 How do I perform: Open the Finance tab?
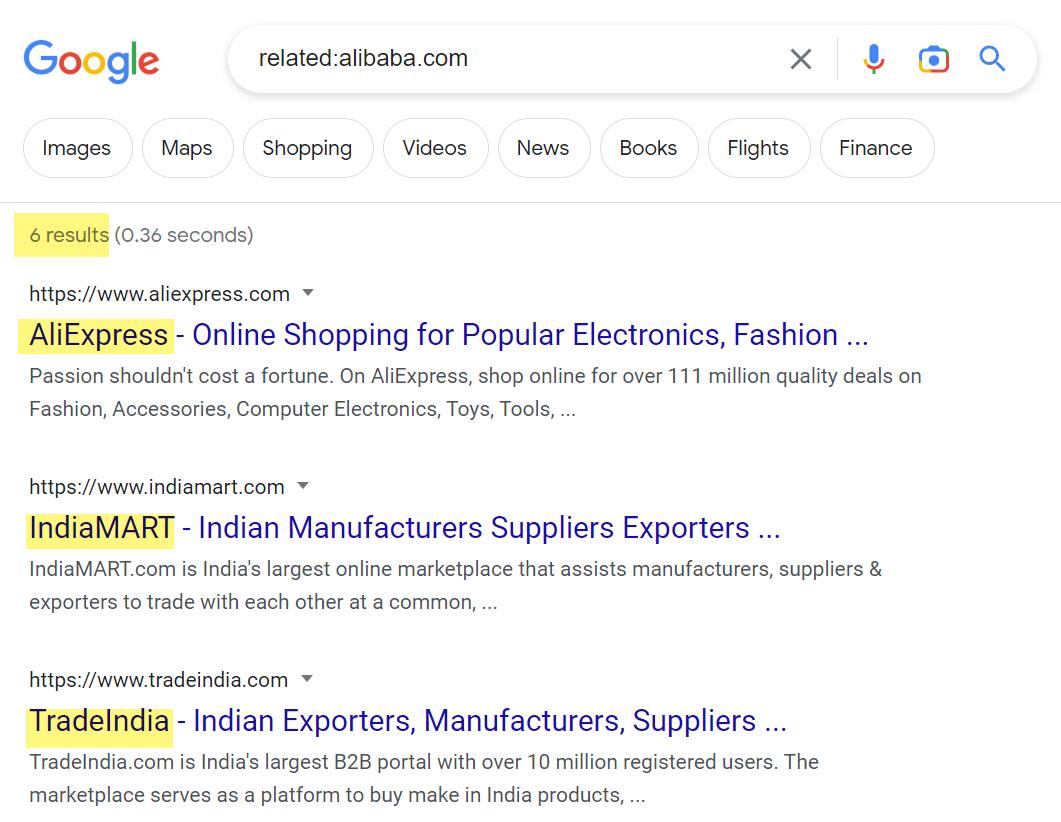click(875, 148)
